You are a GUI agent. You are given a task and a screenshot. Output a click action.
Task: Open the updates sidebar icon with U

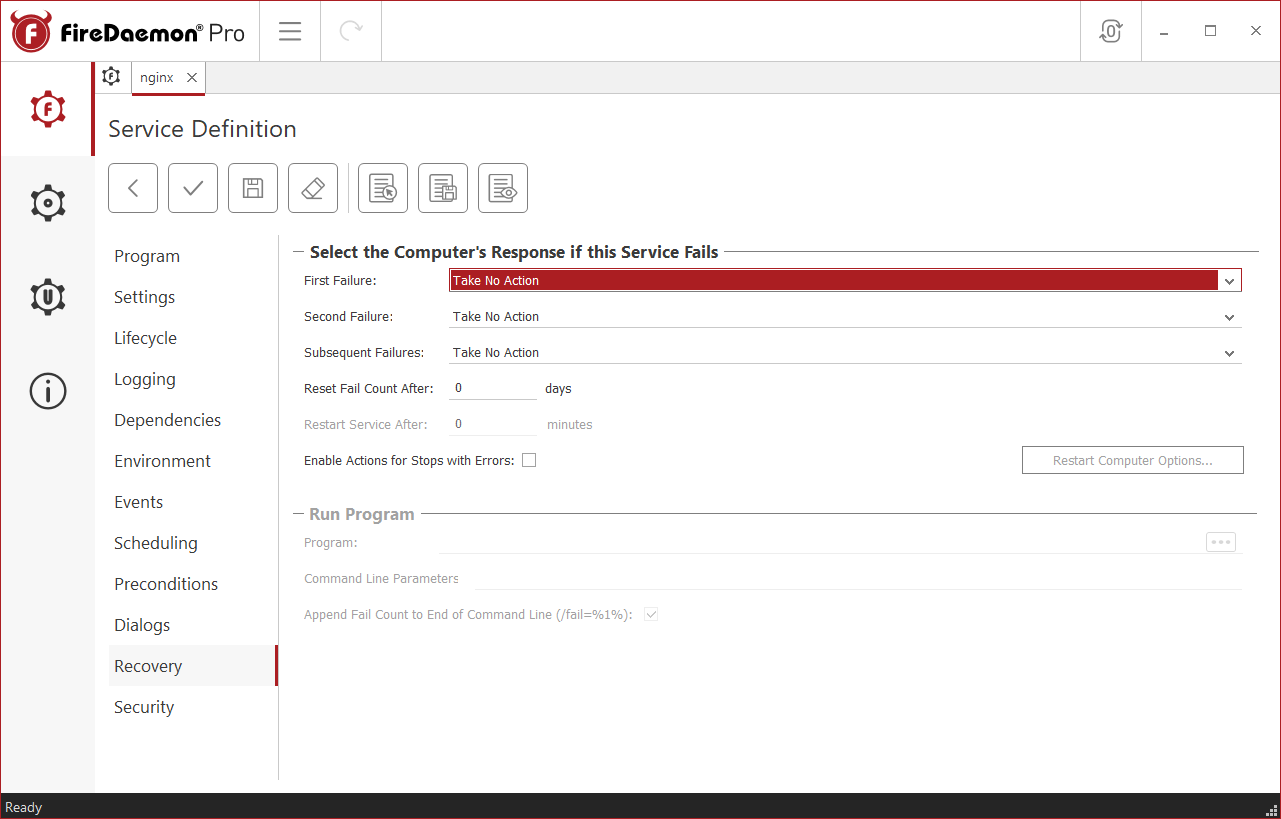(47, 297)
